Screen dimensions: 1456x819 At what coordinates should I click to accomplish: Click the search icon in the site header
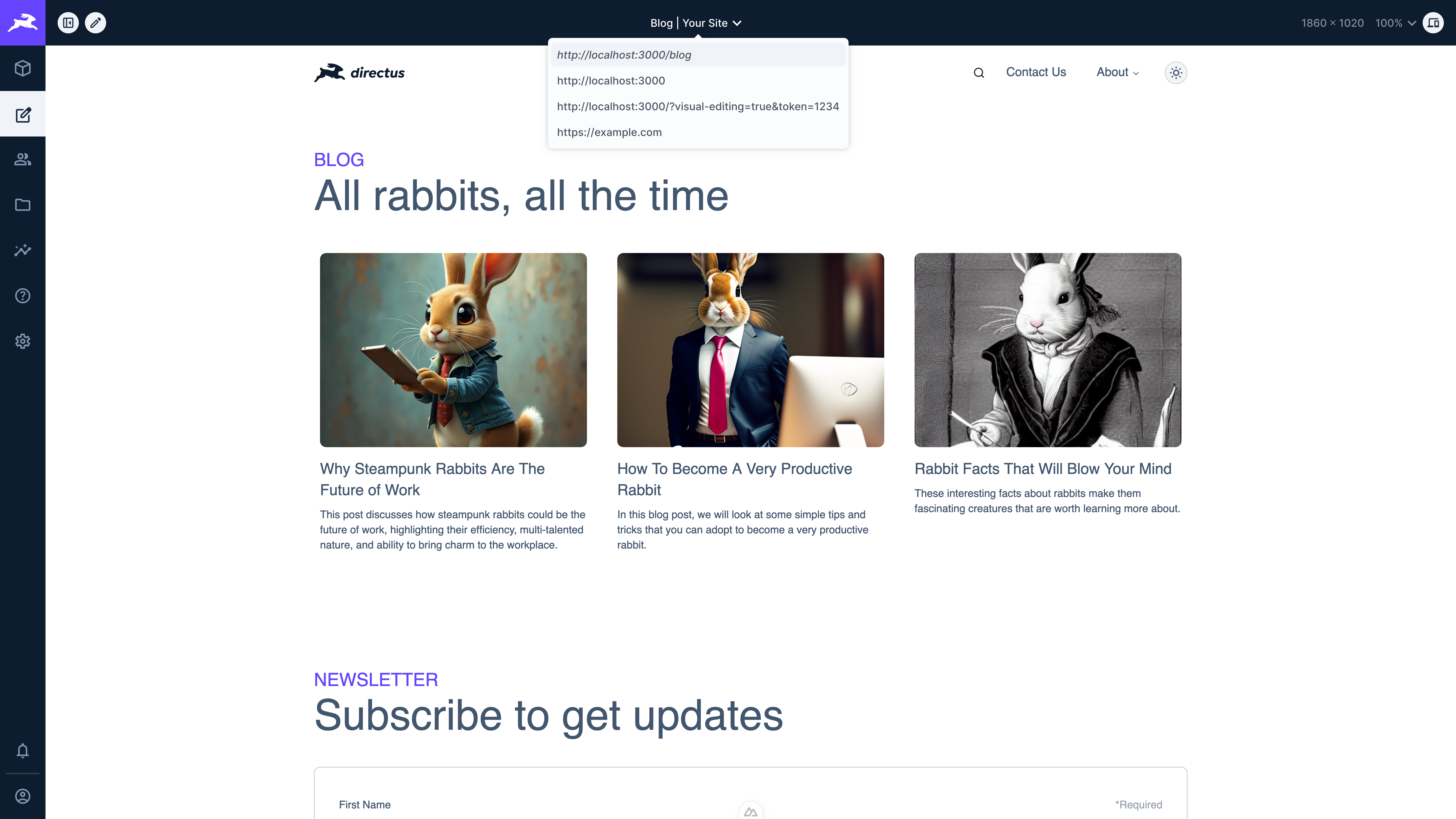coord(979,72)
